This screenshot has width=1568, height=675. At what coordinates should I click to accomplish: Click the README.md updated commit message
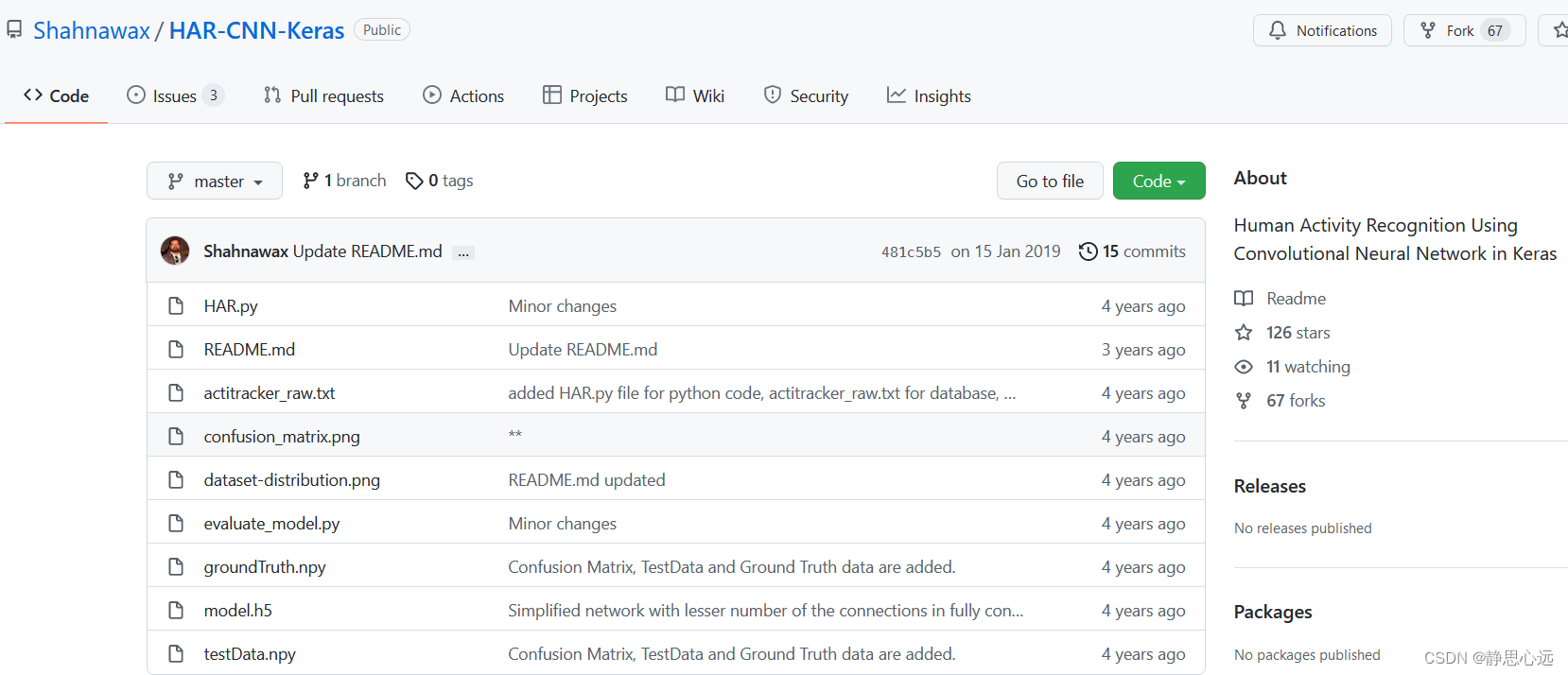587,480
